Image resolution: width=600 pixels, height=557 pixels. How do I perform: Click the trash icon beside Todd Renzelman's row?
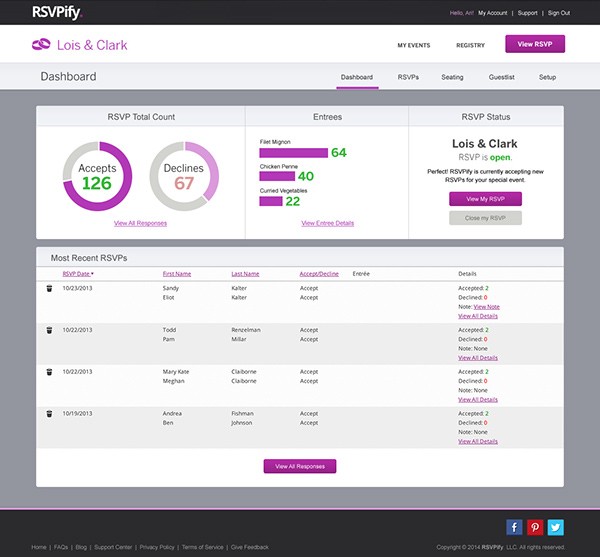[x=49, y=329]
